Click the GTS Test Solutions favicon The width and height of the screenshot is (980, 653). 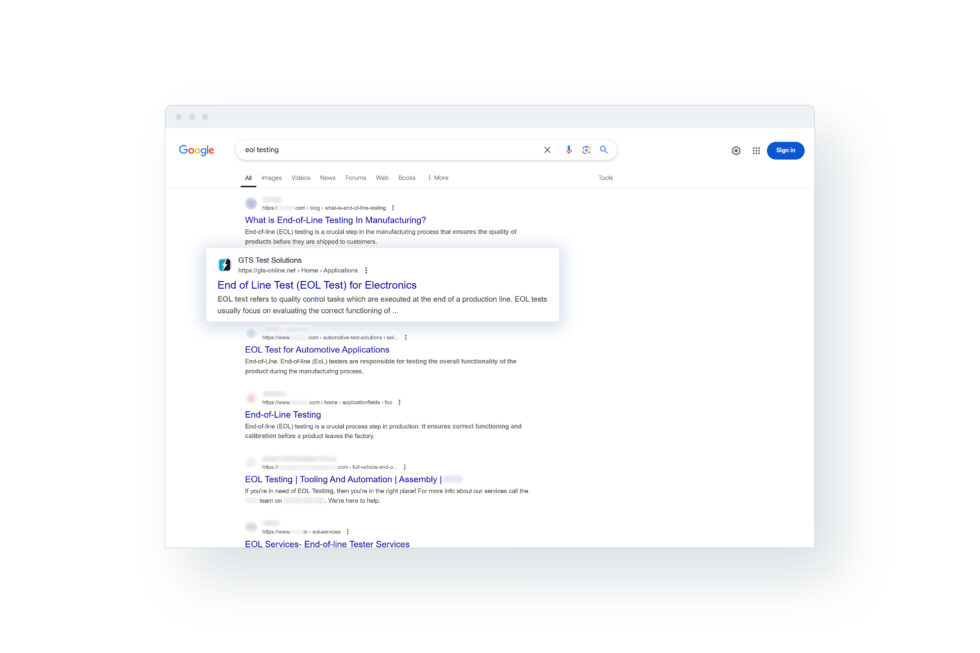tap(224, 265)
